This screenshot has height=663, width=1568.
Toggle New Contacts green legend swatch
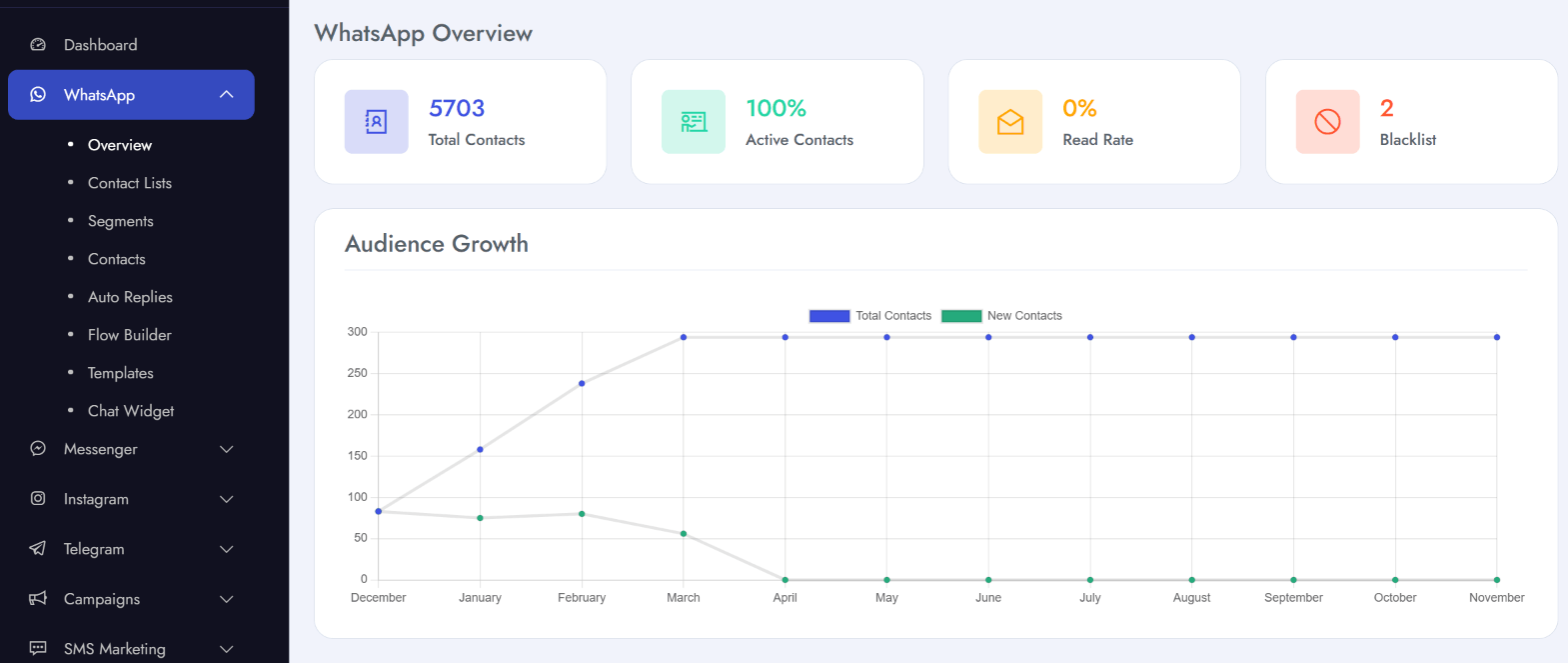pos(961,316)
